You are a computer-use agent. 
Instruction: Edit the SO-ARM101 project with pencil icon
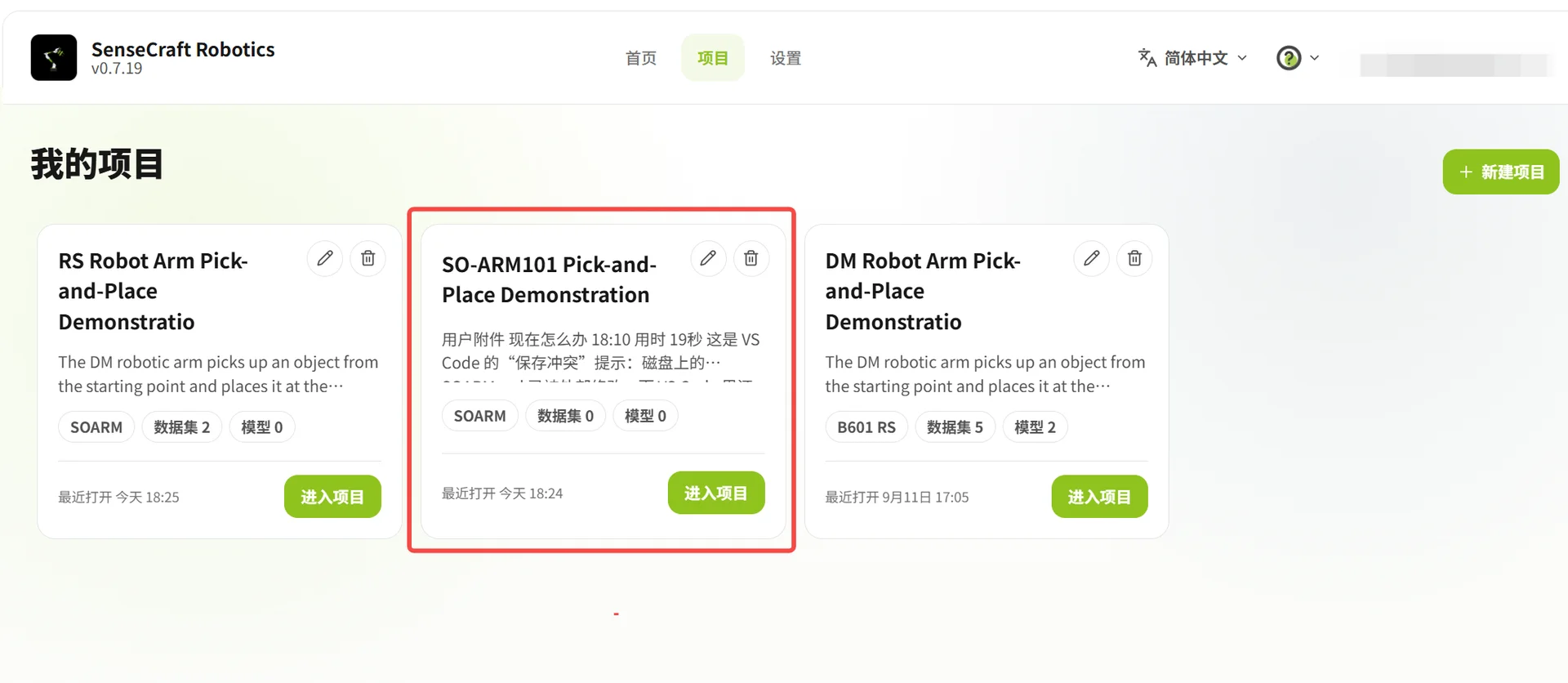708,258
